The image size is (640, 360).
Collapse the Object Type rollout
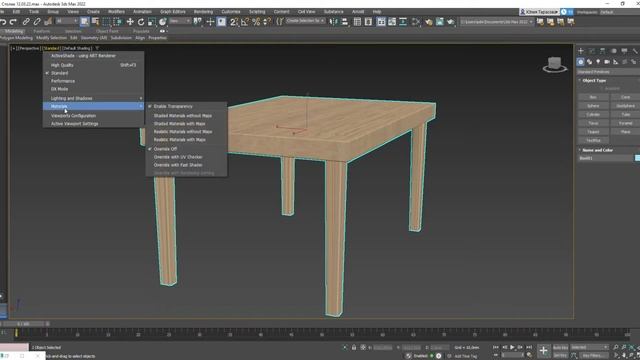593,80
